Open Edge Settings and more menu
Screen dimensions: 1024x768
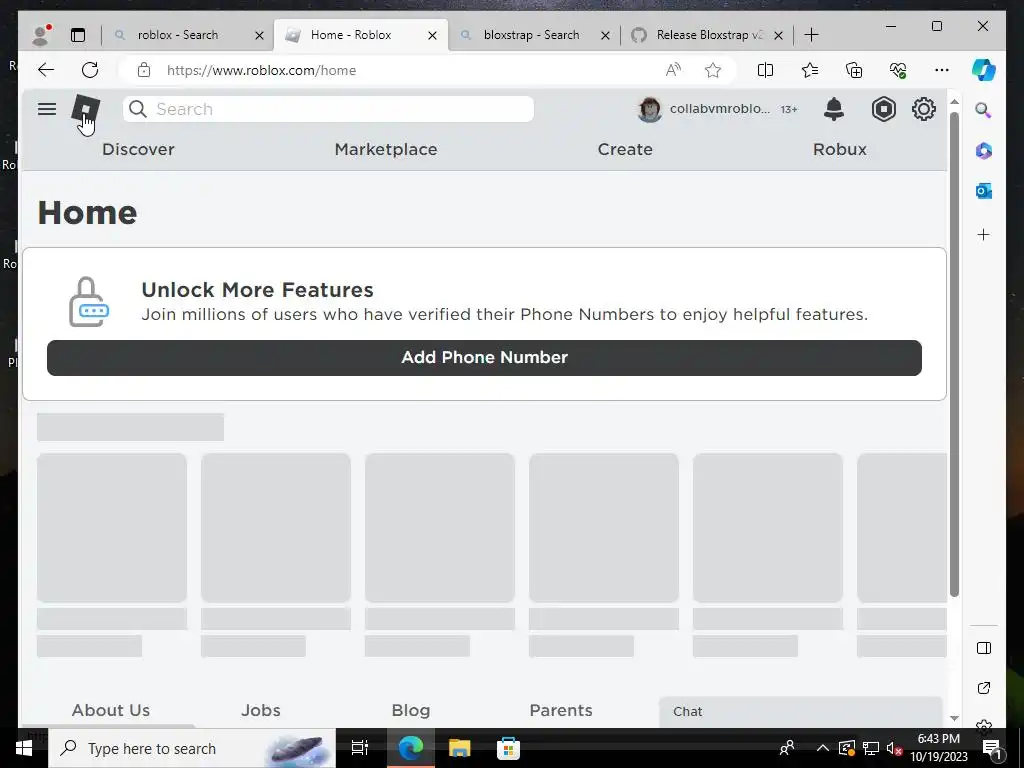(x=942, y=70)
